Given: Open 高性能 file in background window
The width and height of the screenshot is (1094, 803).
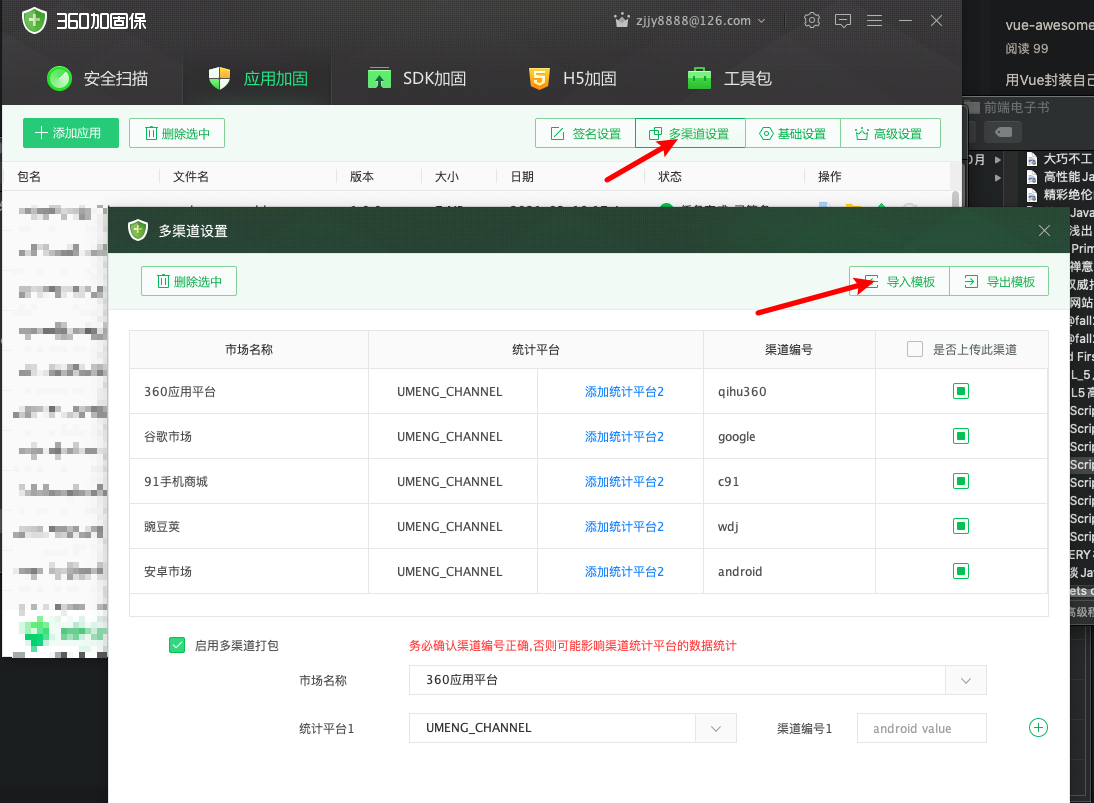Looking at the screenshot, I should click(x=1059, y=177).
